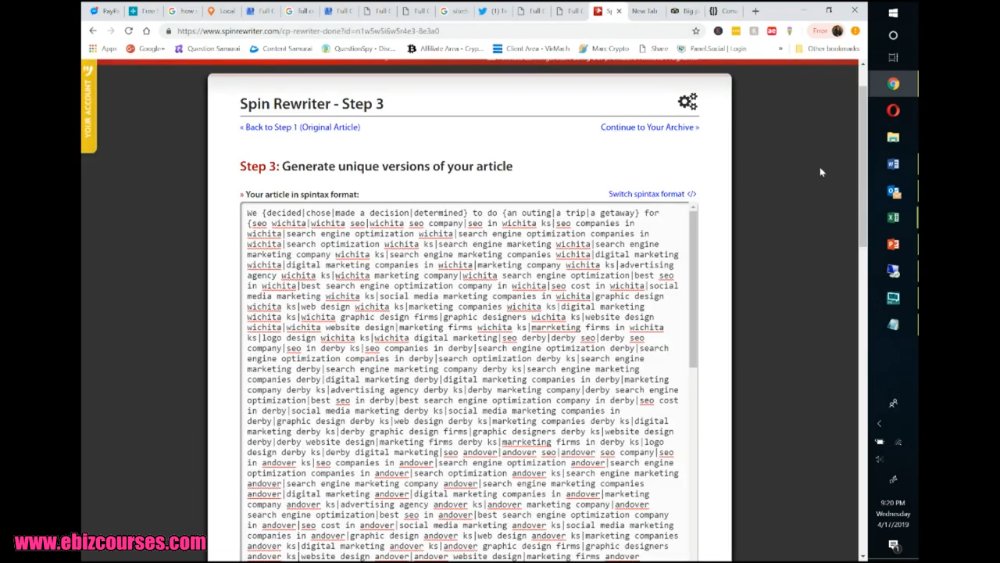This screenshot has width=1000, height=563.
Task: Launch Word from the taskbar
Action: coord(893,164)
